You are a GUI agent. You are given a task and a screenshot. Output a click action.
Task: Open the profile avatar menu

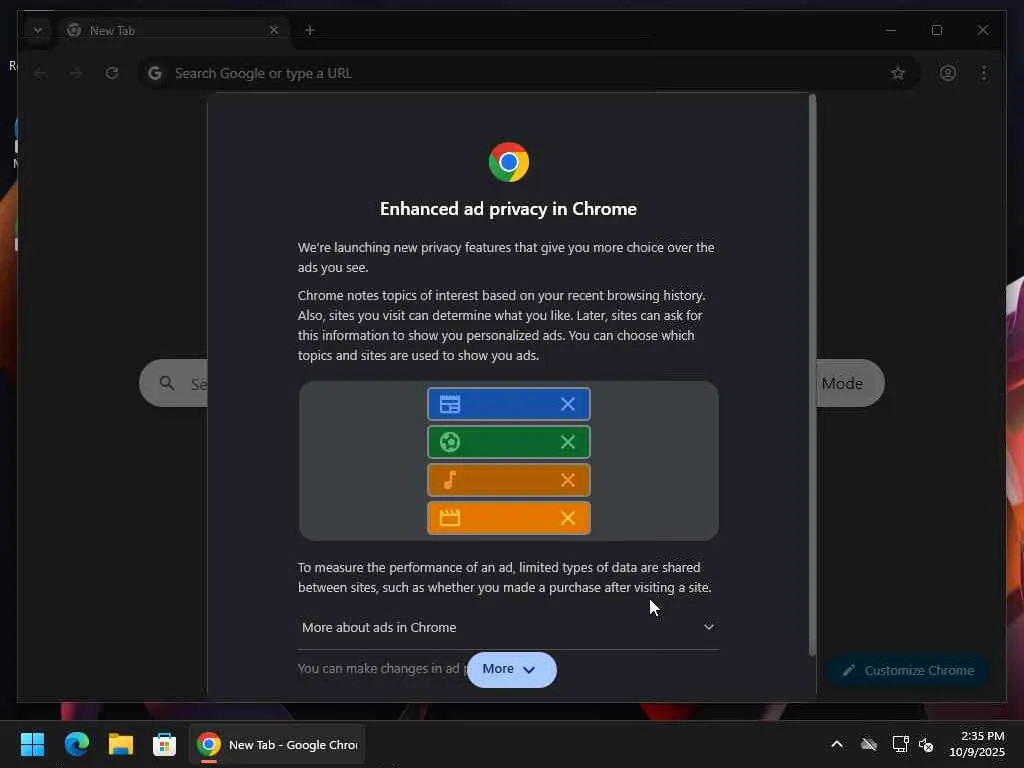(948, 73)
